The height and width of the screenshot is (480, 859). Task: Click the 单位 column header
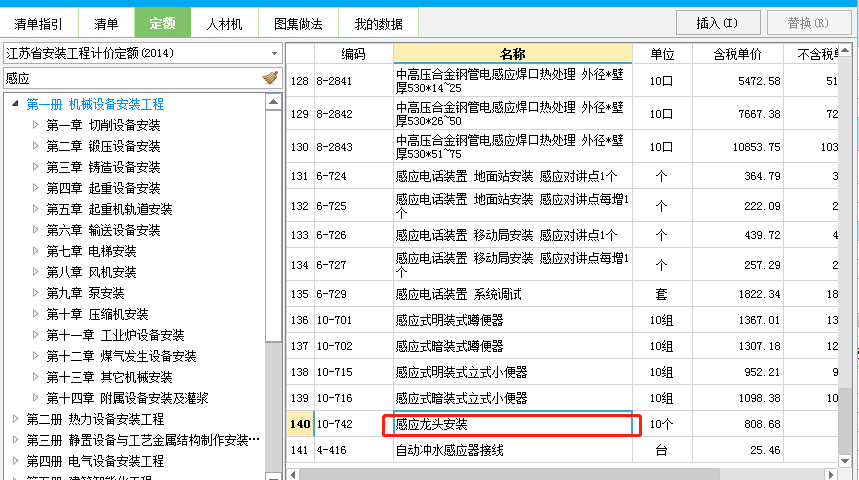click(x=662, y=54)
